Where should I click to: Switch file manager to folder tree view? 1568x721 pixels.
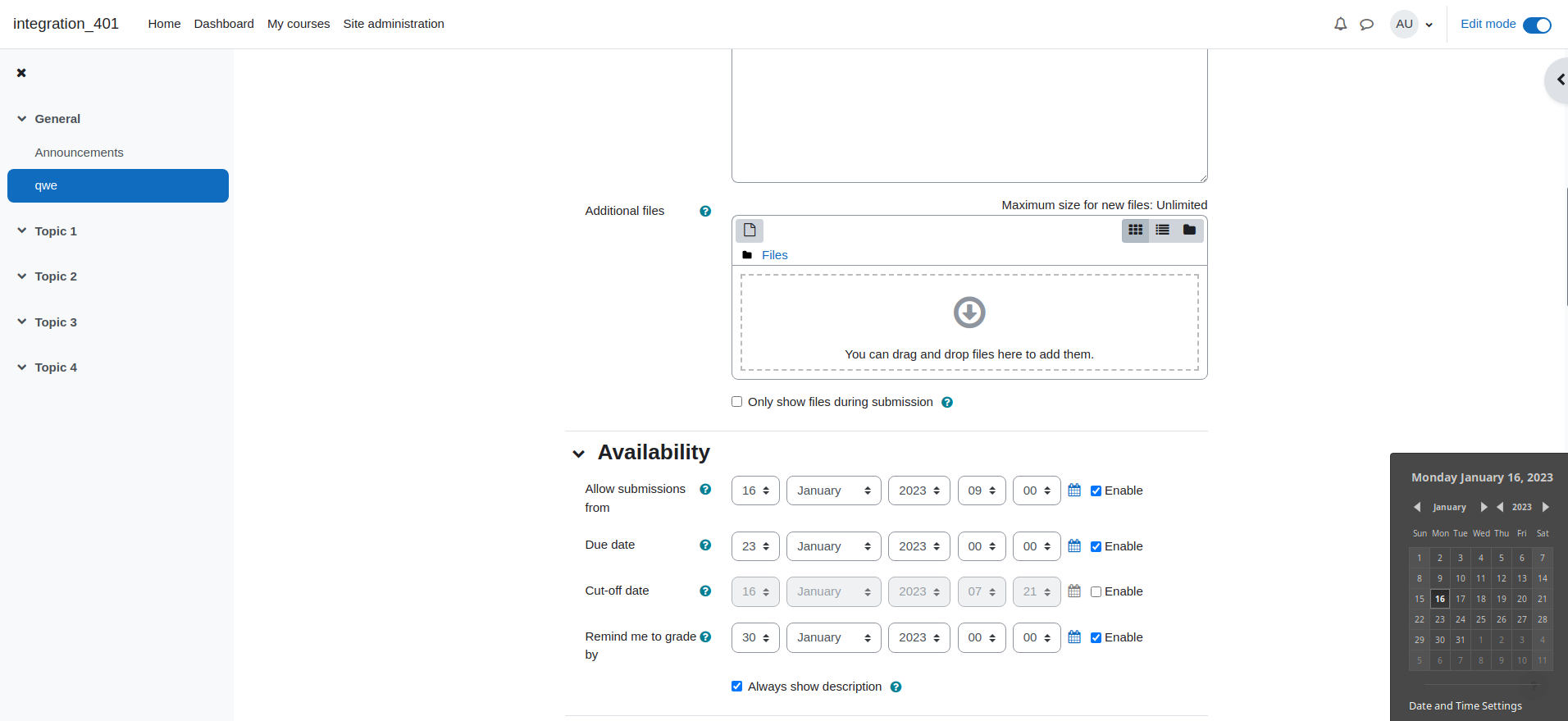pyautogui.click(x=1189, y=230)
